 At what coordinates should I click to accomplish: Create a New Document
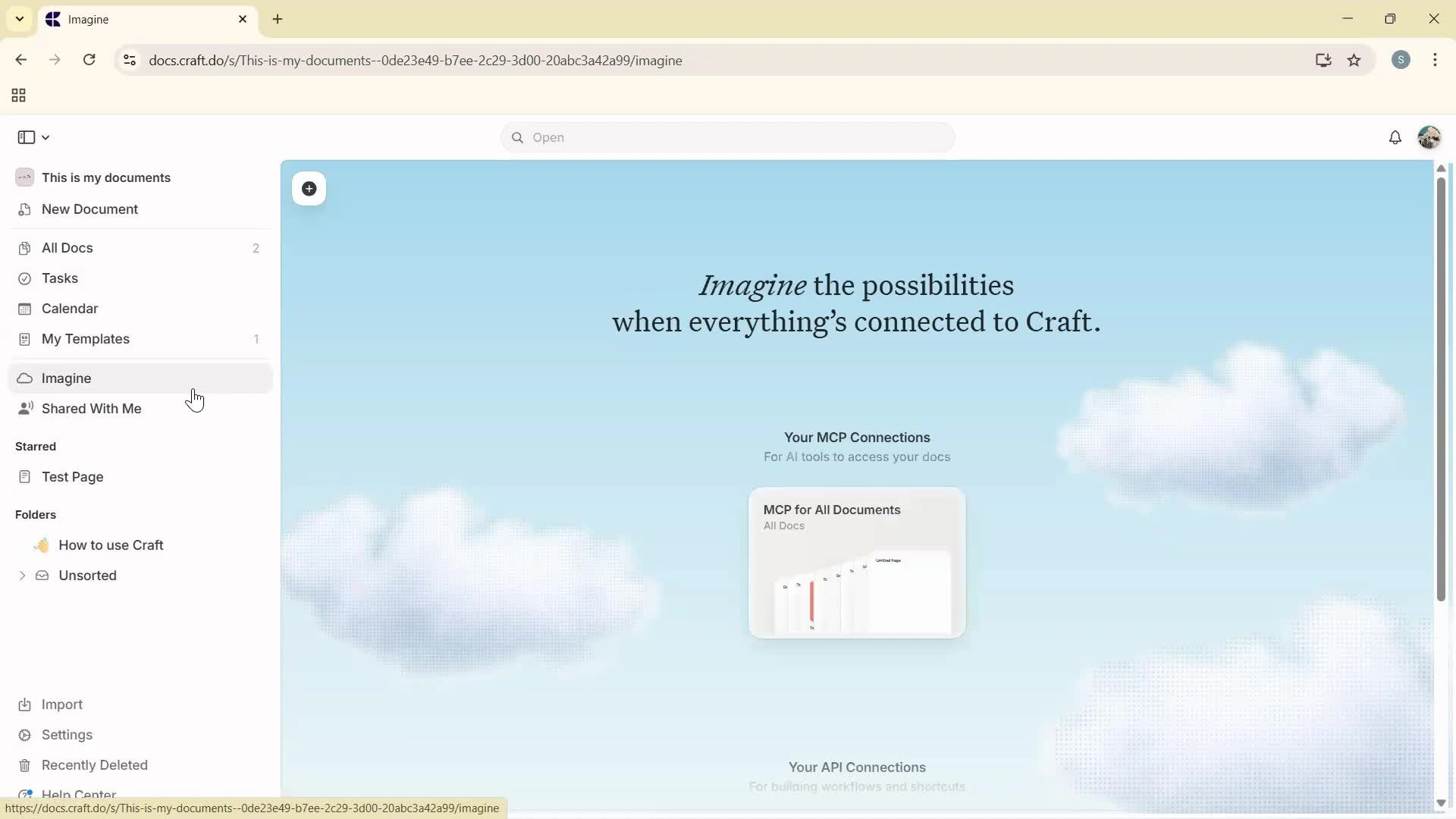pos(89,209)
